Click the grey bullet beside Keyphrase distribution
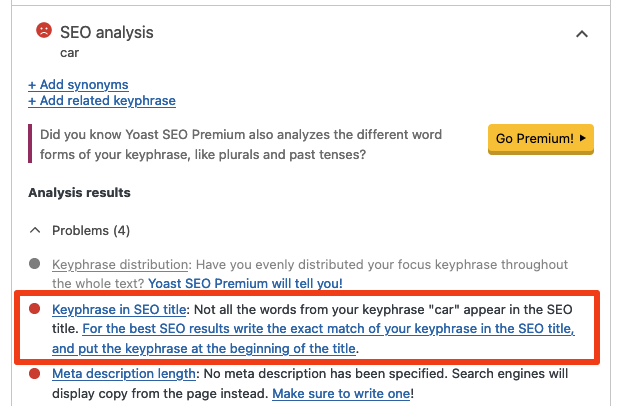The width and height of the screenshot is (627, 406). coord(34,265)
